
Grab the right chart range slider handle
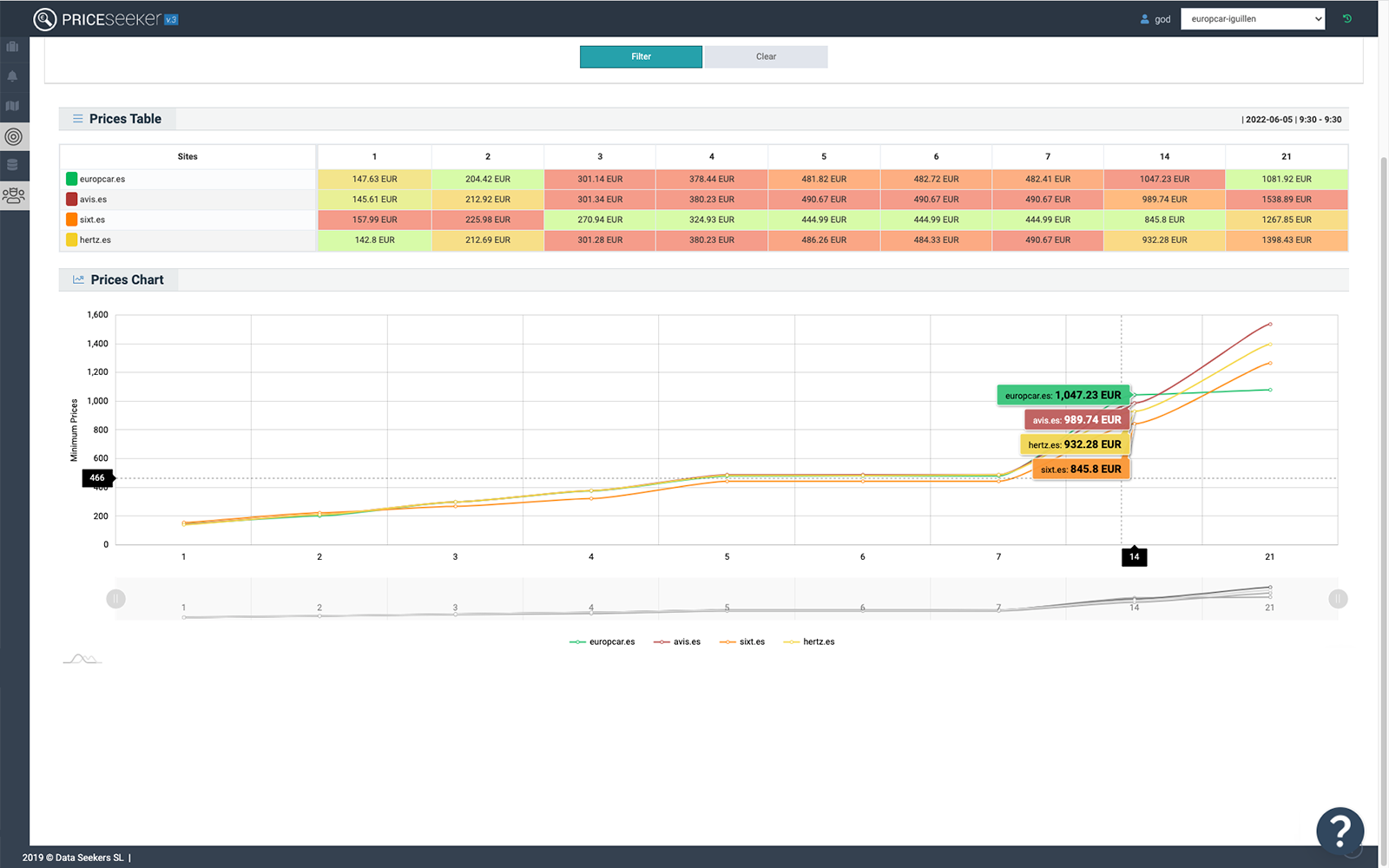[1338, 599]
